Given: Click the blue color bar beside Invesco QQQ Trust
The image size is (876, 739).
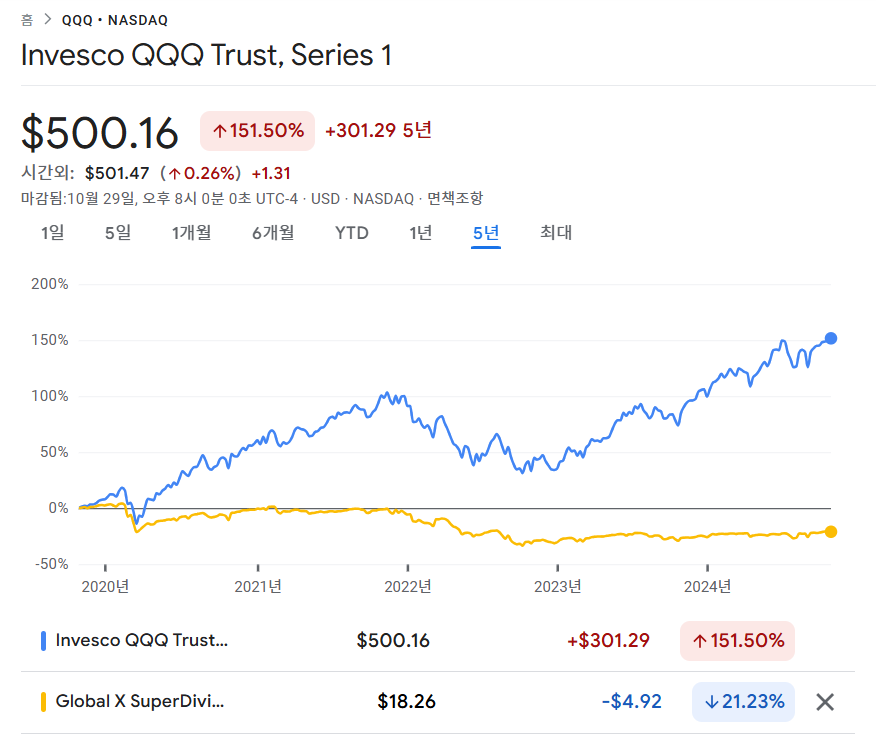Looking at the screenshot, I should (x=44, y=641).
